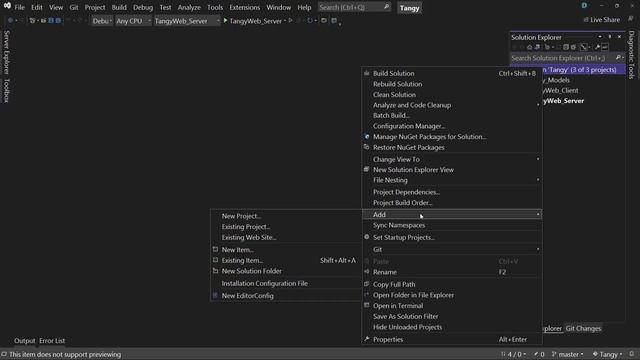
Task: Click the Set Startup Projects gear icon
Action: click(367, 237)
